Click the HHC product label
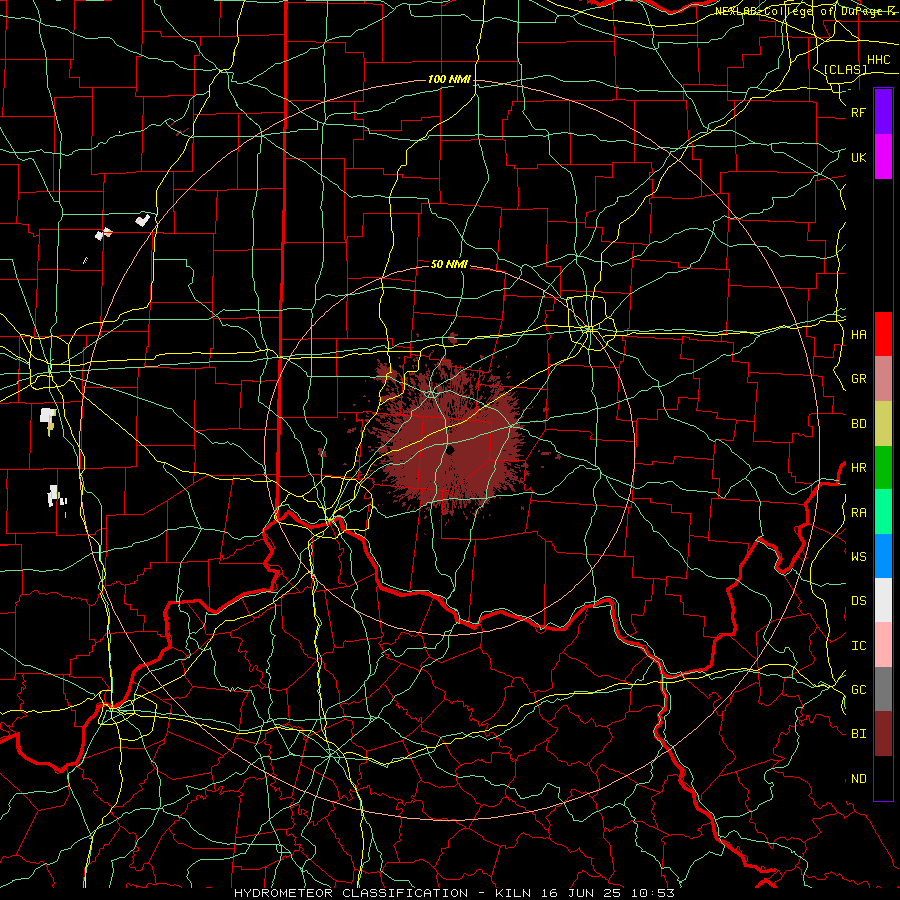Screen dimensions: 900x900 [x=878, y=60]
